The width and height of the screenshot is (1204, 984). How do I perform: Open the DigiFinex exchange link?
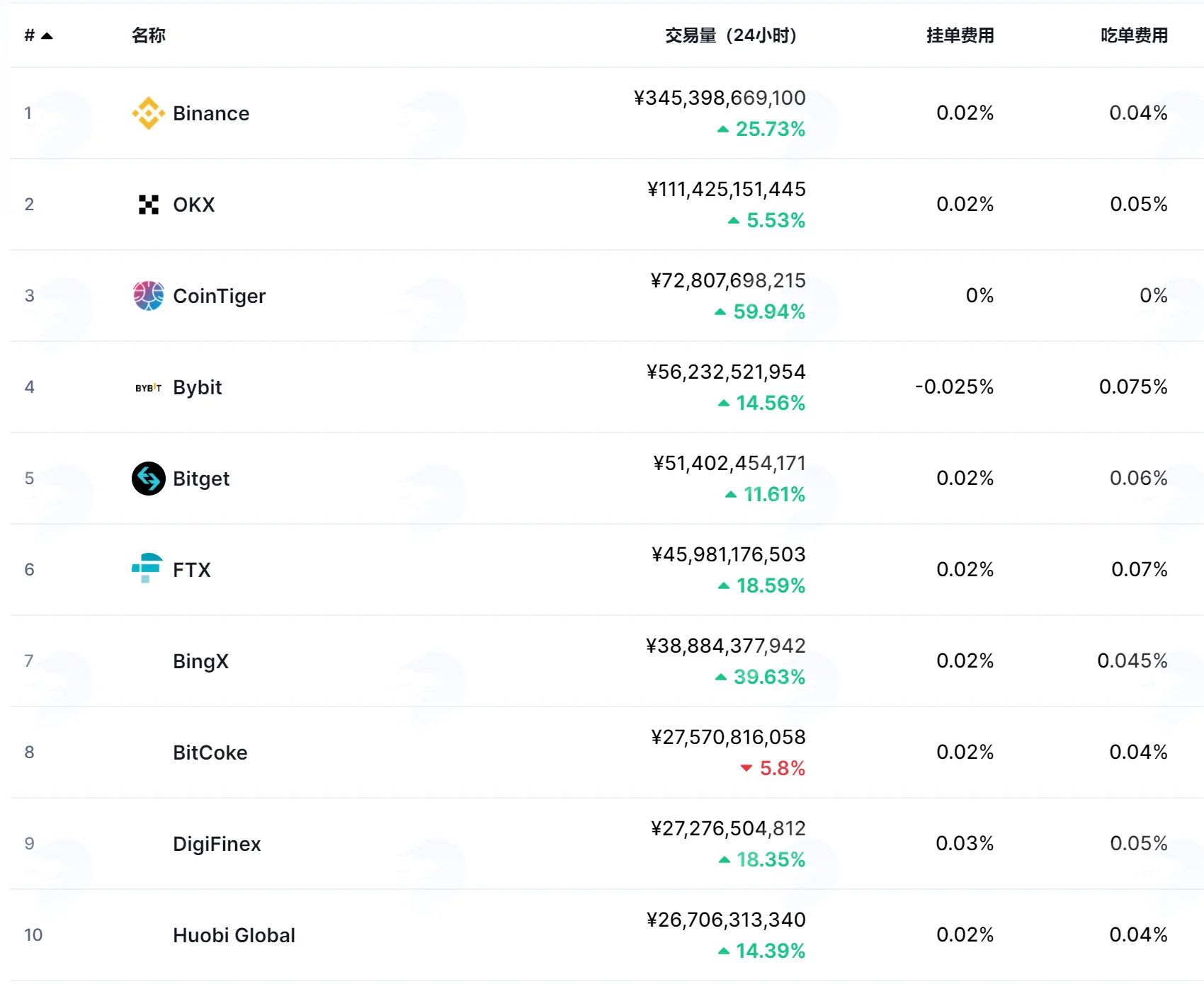(217, 844)
